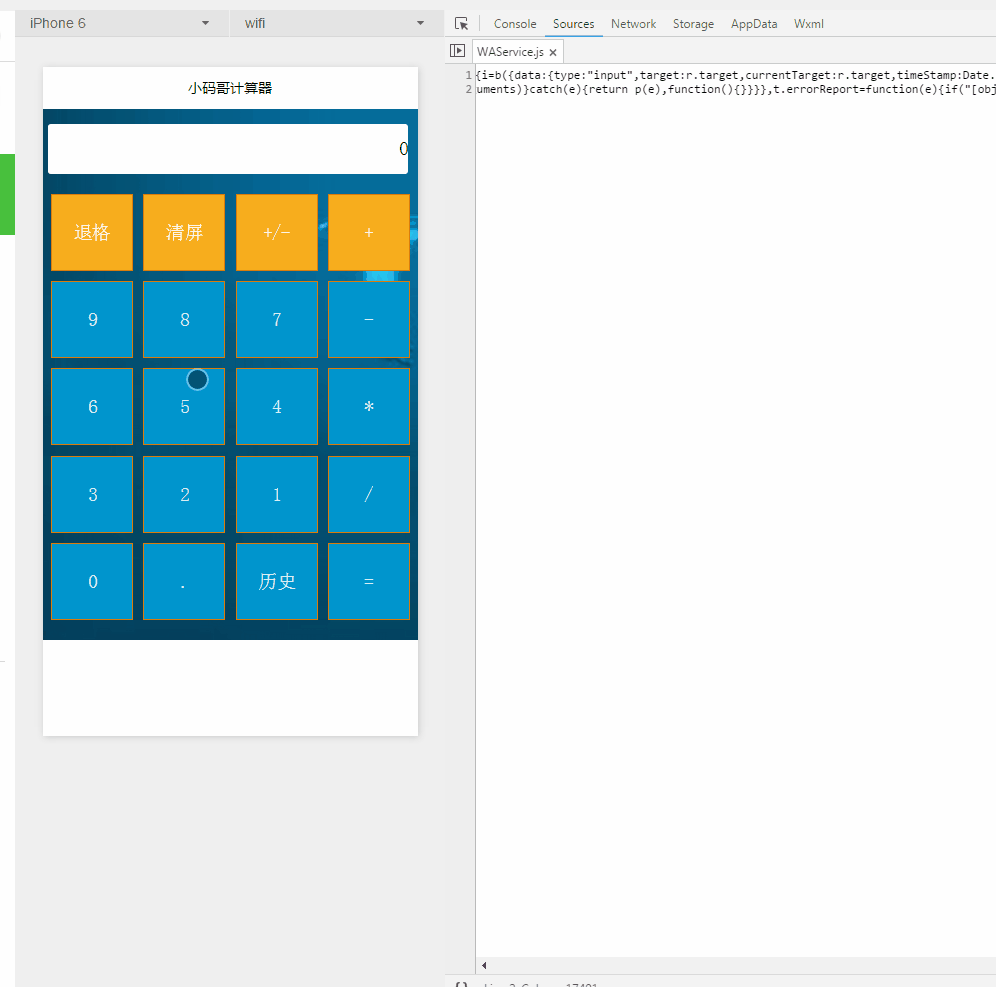Viewport: 996px width, 987px height.
Task: Tap the plus operator button
Action: coord(369,232)
